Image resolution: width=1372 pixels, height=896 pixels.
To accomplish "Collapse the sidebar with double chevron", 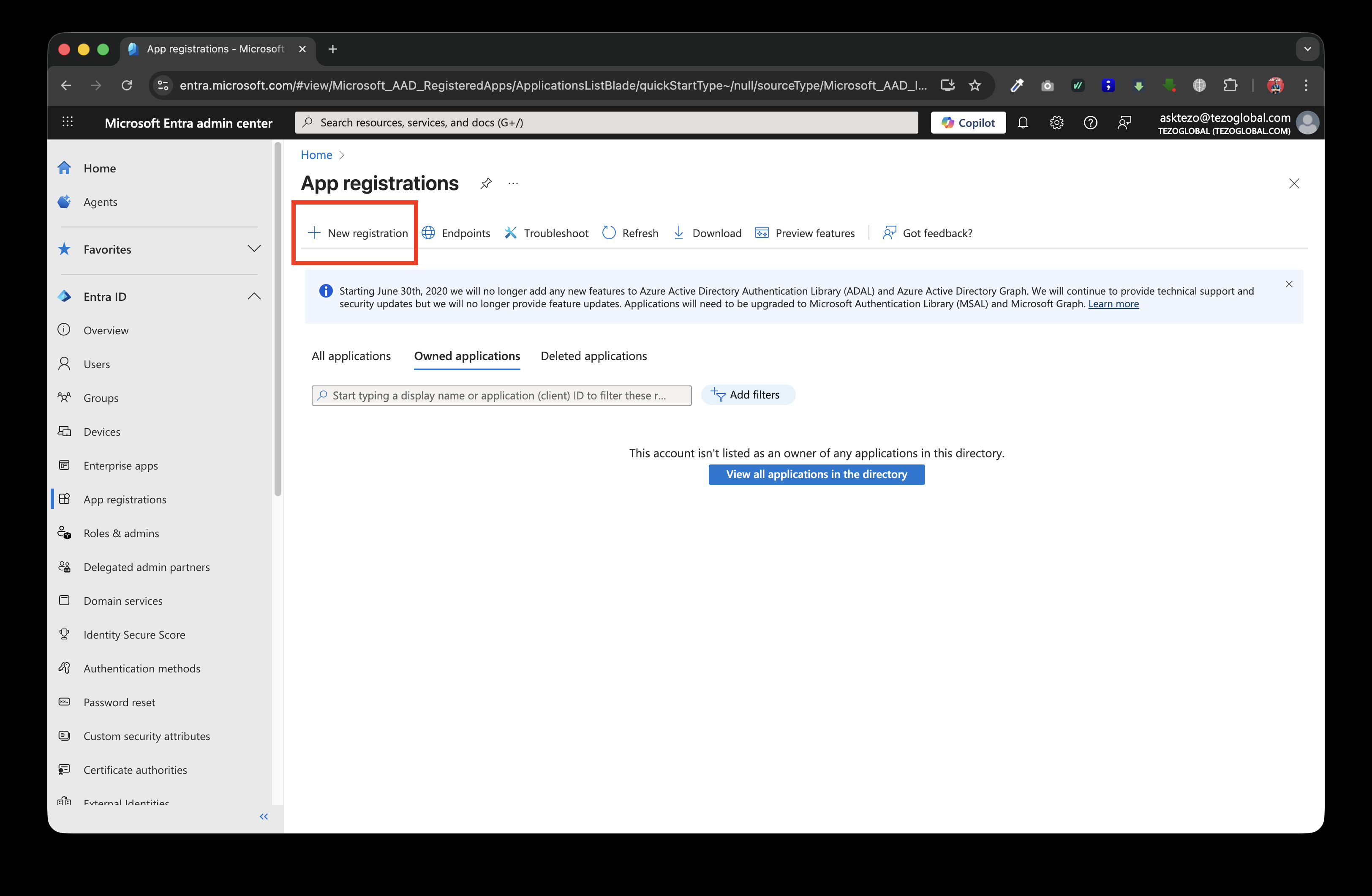I will click(x=264, y=817).
